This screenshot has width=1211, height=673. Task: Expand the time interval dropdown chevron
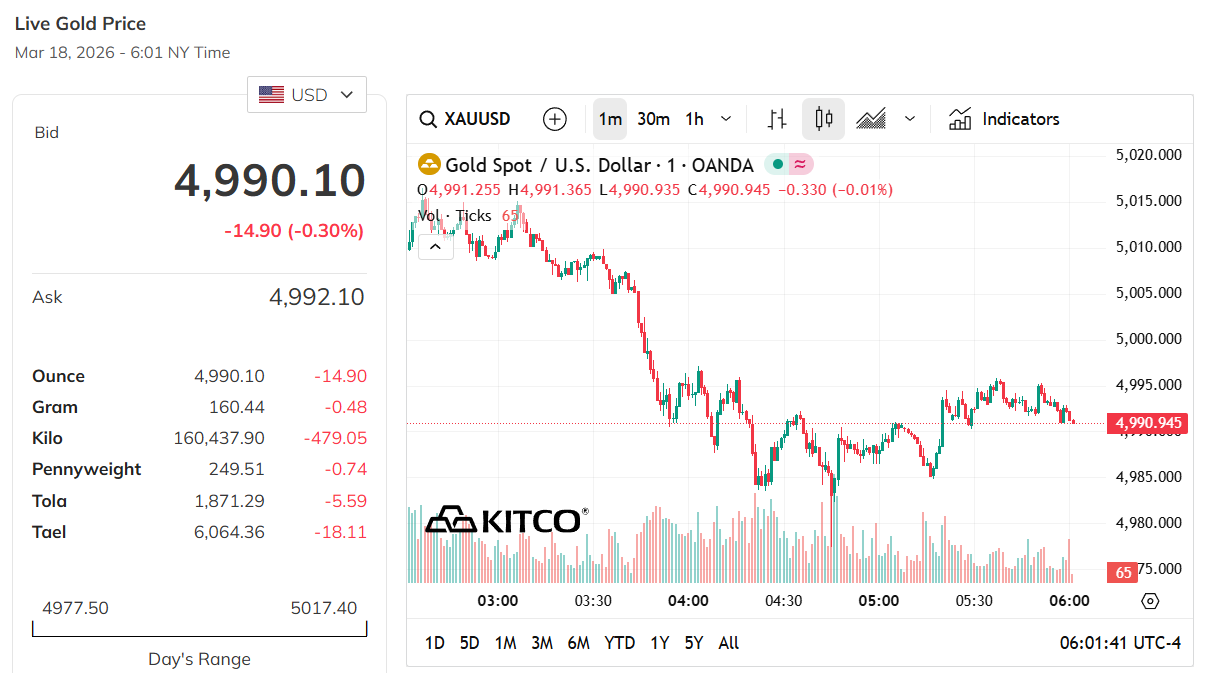pyautogui.click(x=726, y=119)
